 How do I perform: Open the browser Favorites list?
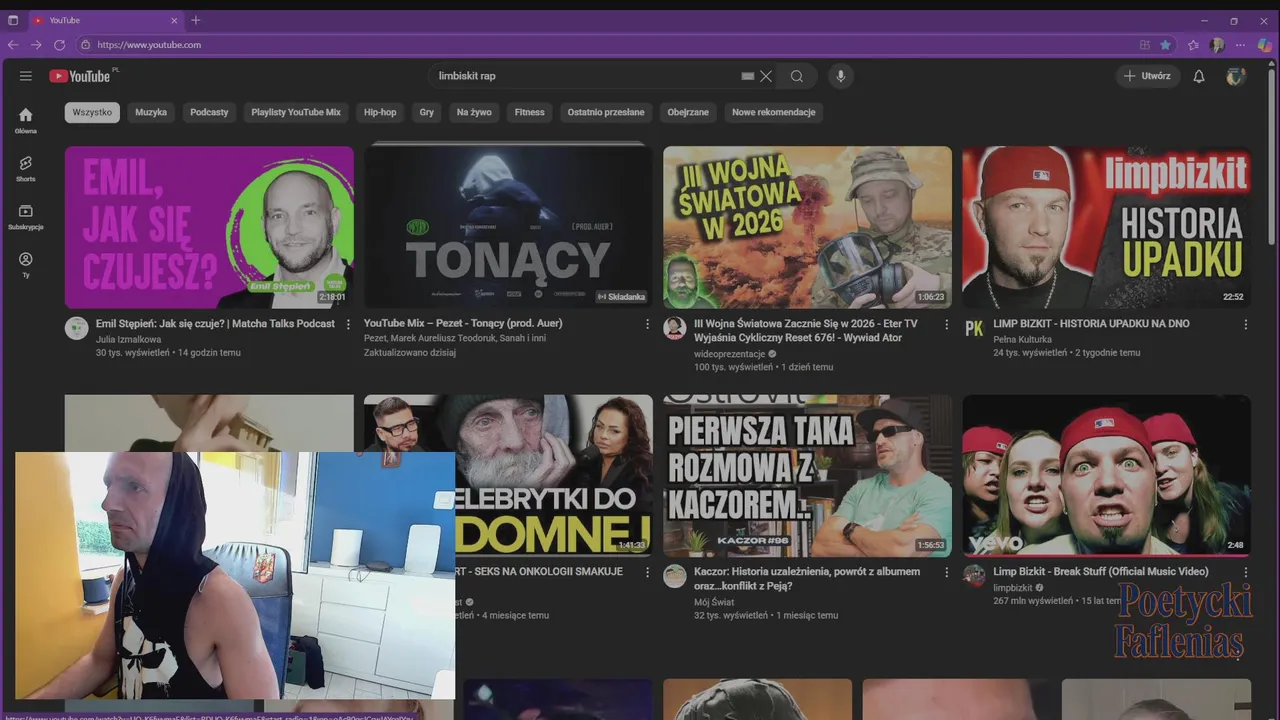pos(1193,45)
